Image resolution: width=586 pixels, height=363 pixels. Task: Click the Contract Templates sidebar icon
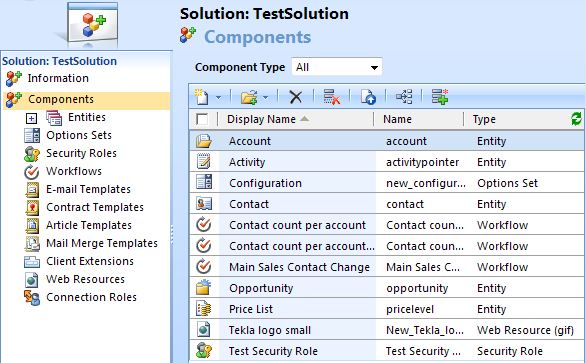point(32,207)
